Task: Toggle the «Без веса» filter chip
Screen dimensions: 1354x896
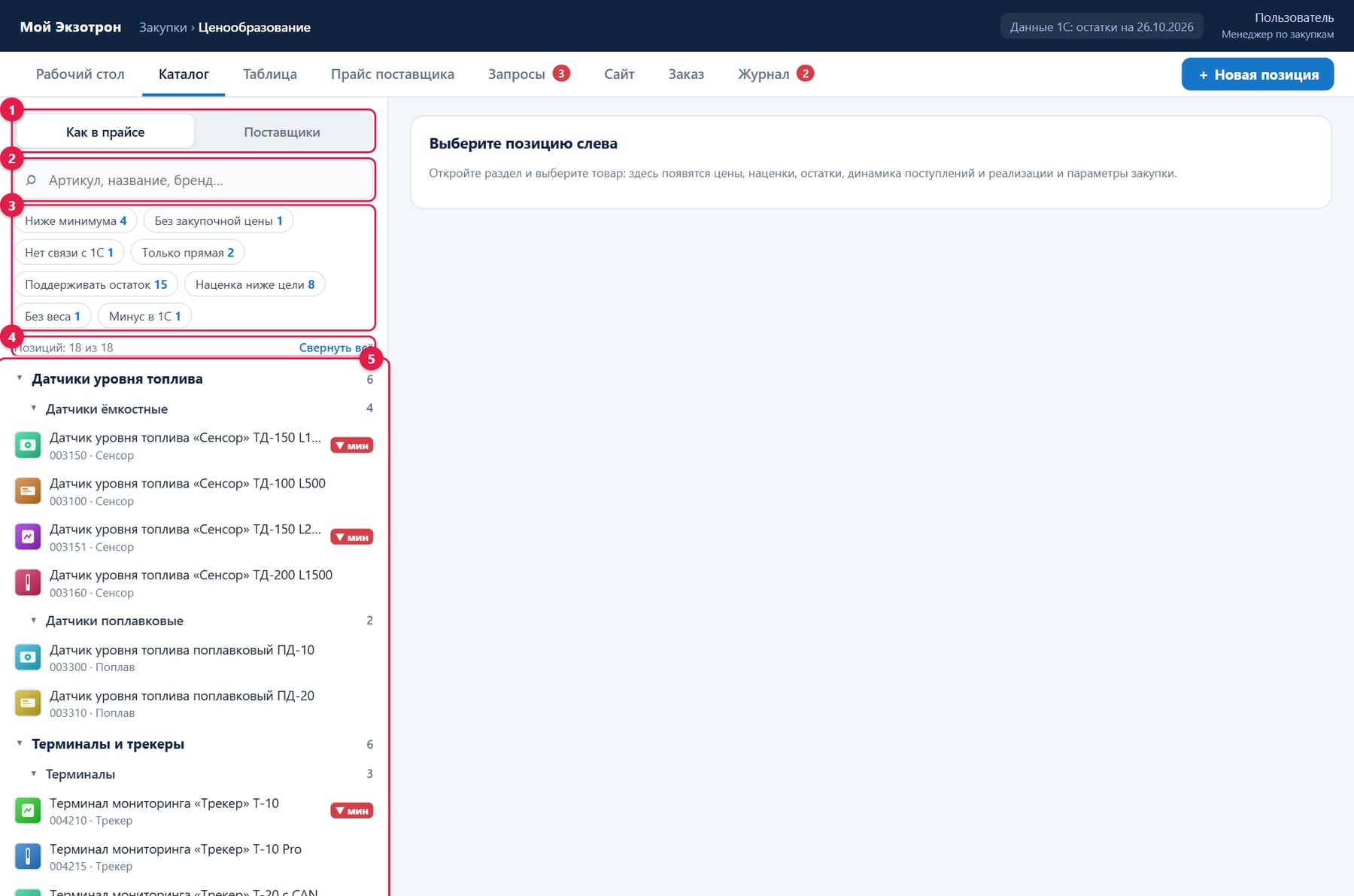Action: [x=53, y=316]
